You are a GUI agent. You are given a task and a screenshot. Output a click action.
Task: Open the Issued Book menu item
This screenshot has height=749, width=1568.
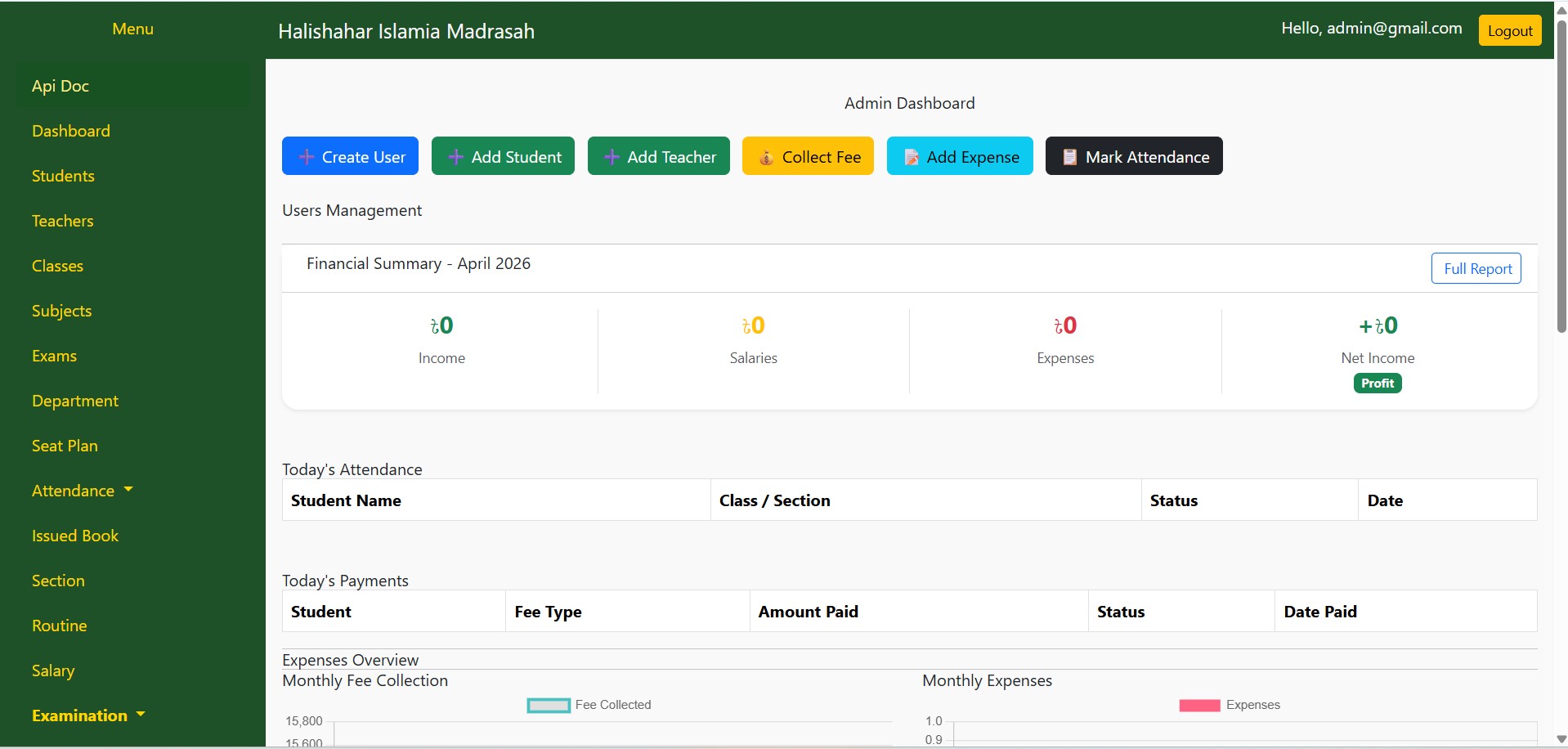pyautogui.click(x=75, y=536)
